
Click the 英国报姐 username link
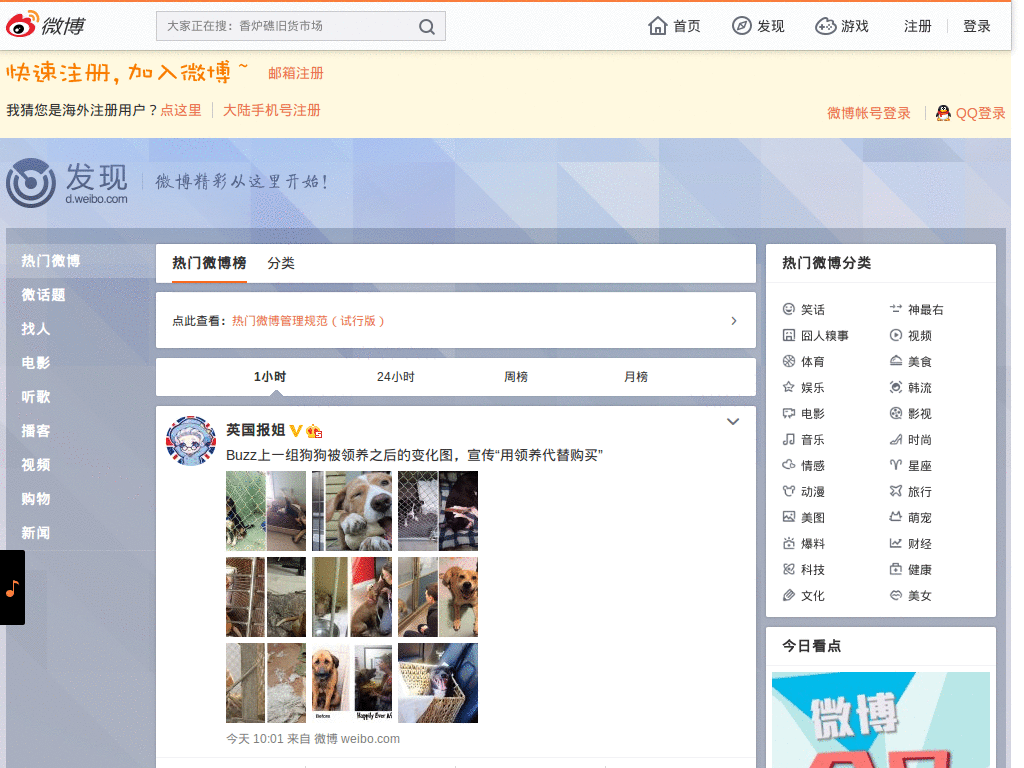click(x=255, y=430)
